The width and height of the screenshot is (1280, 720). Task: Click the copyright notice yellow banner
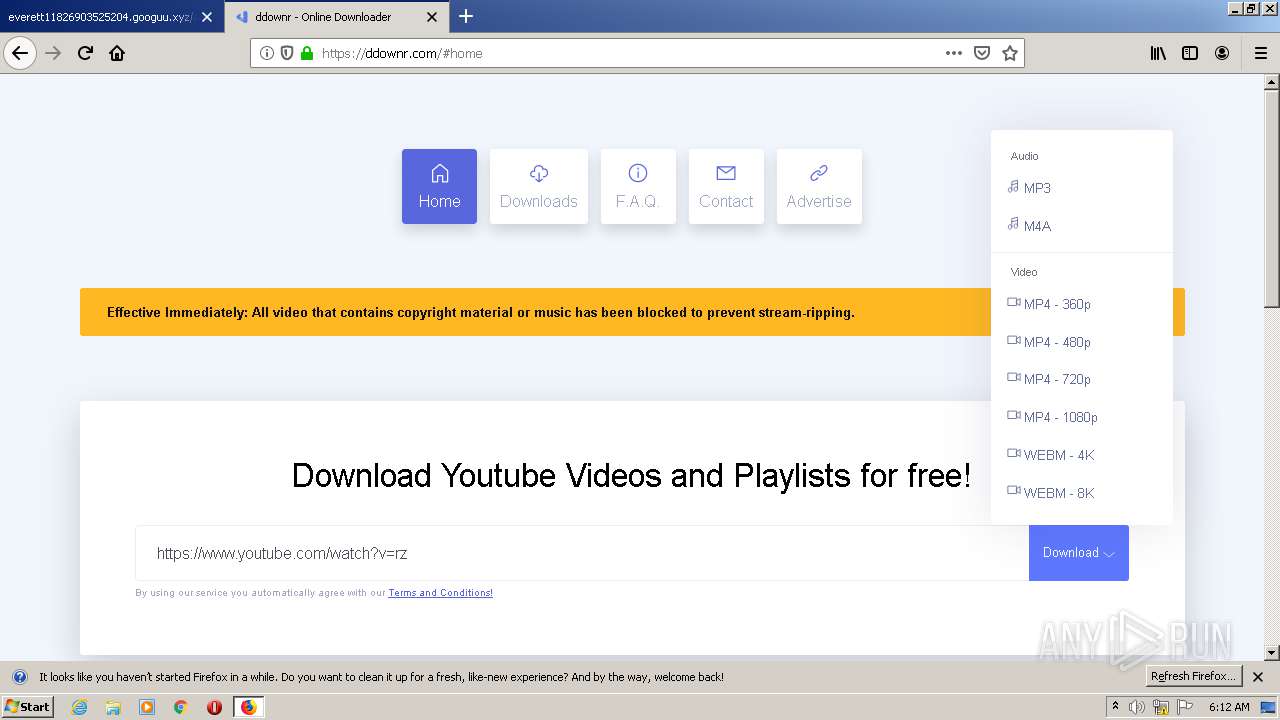click(632, 312)
